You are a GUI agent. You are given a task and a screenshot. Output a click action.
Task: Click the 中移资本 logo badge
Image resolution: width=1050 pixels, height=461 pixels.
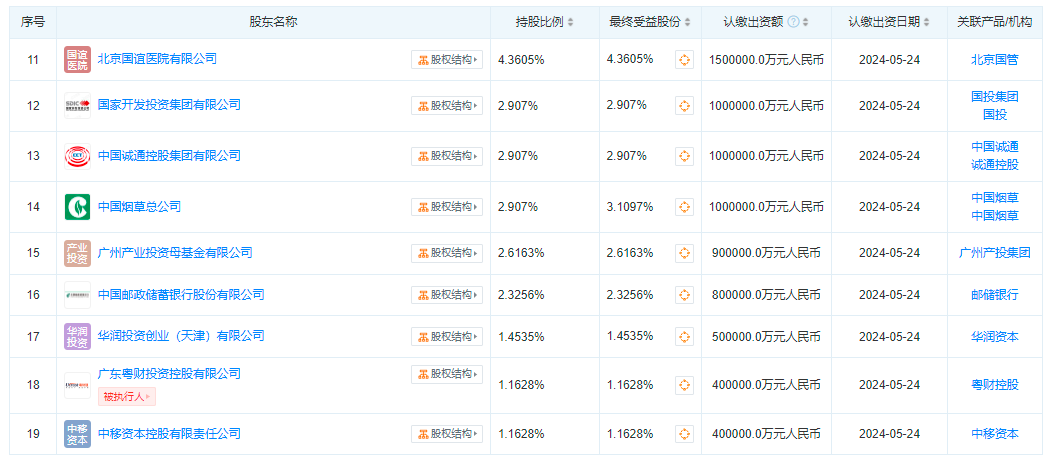[77, 434]
